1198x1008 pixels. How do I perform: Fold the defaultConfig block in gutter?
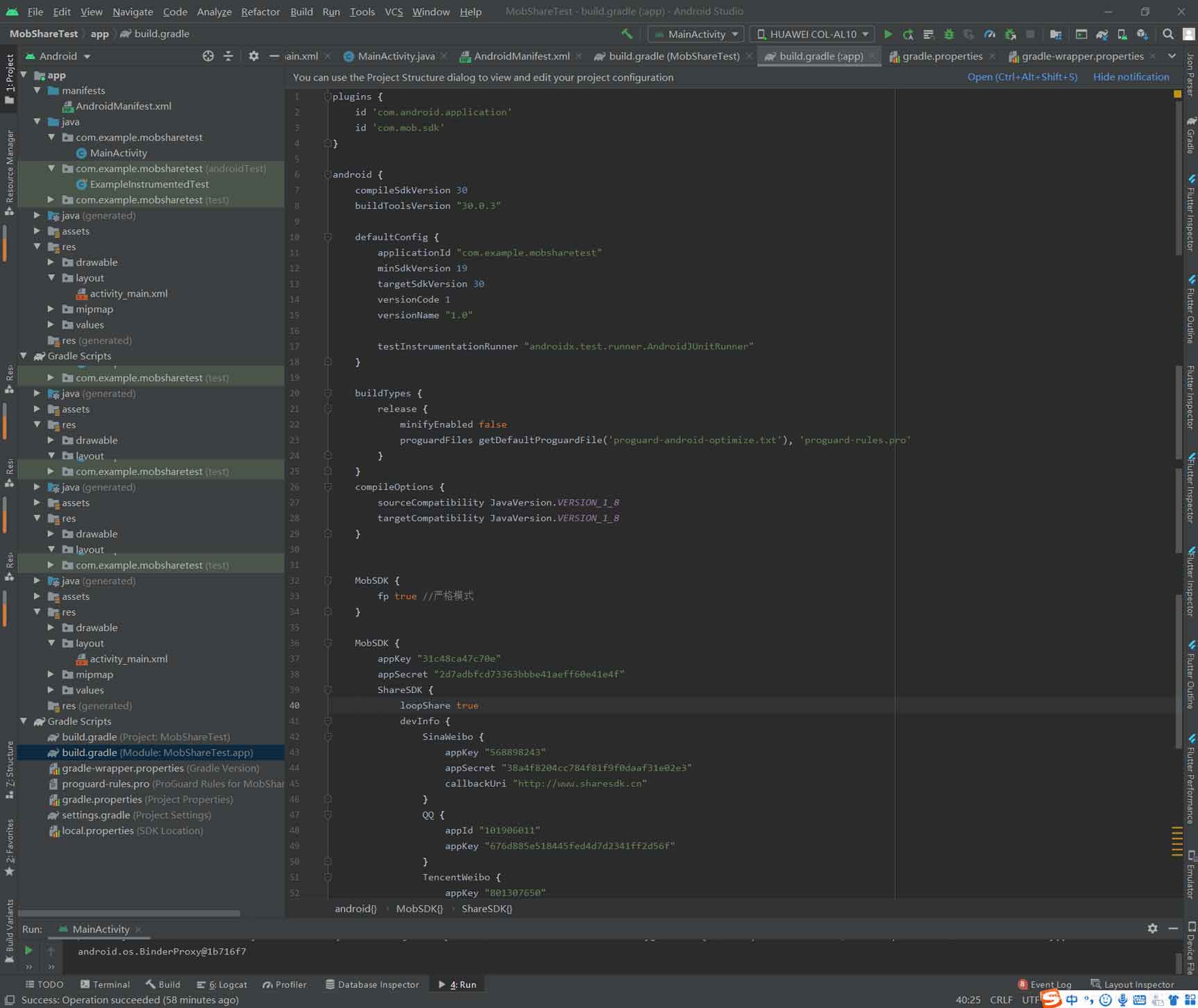tap(328, 237)
